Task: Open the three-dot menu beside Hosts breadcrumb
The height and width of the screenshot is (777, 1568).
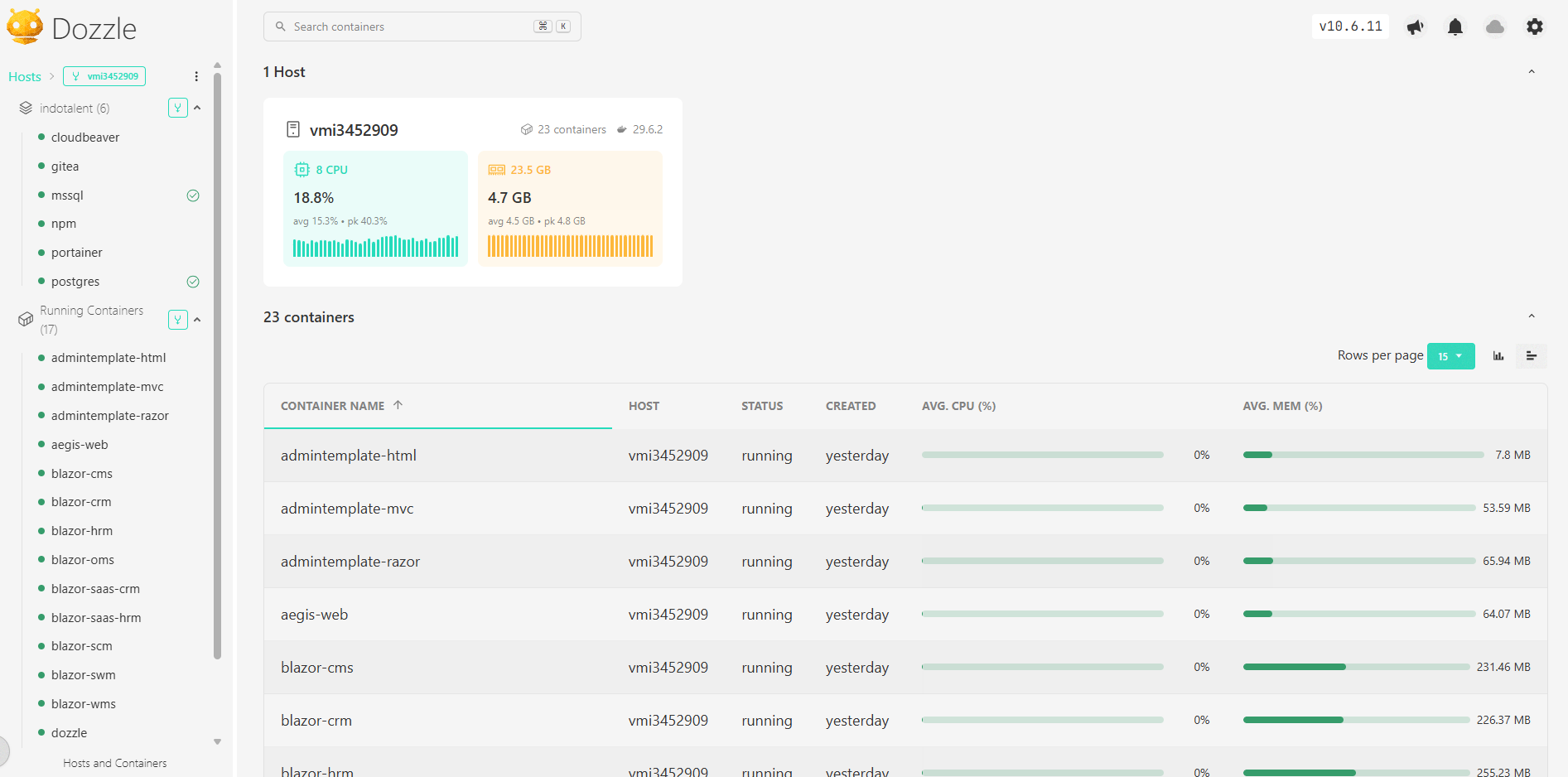Action: (196, 76)
